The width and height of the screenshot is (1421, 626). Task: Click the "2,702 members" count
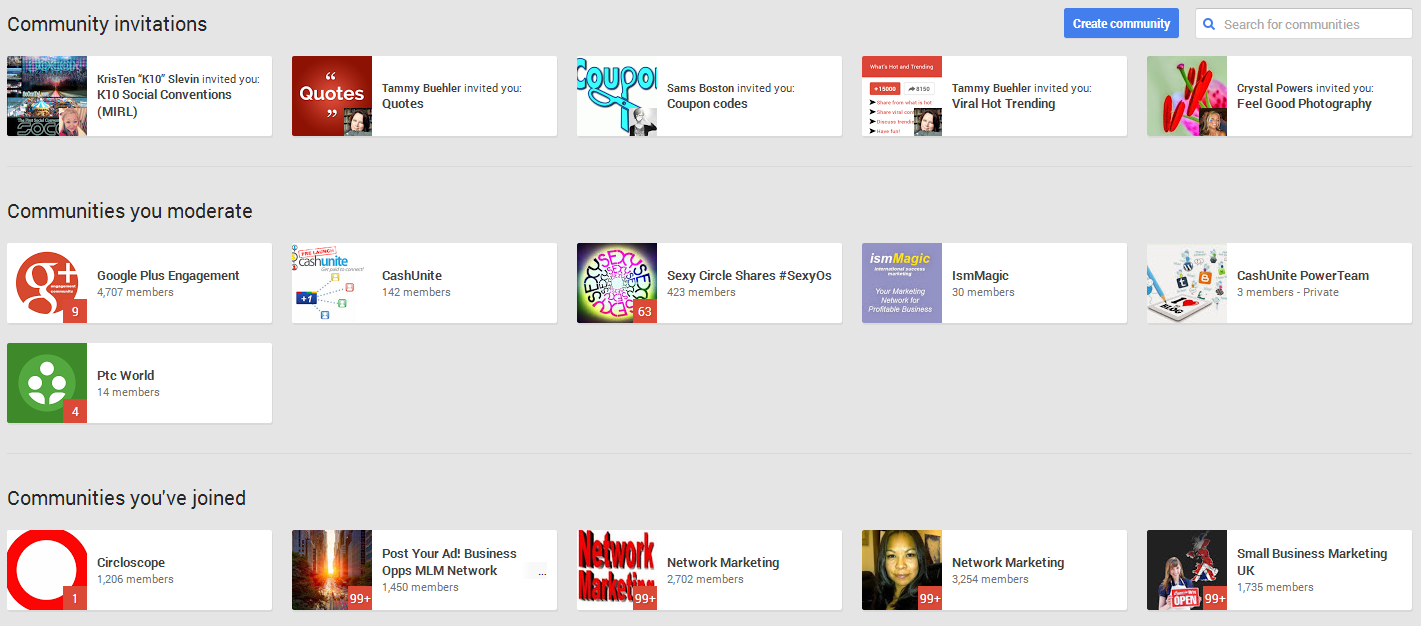pos(705,579)
